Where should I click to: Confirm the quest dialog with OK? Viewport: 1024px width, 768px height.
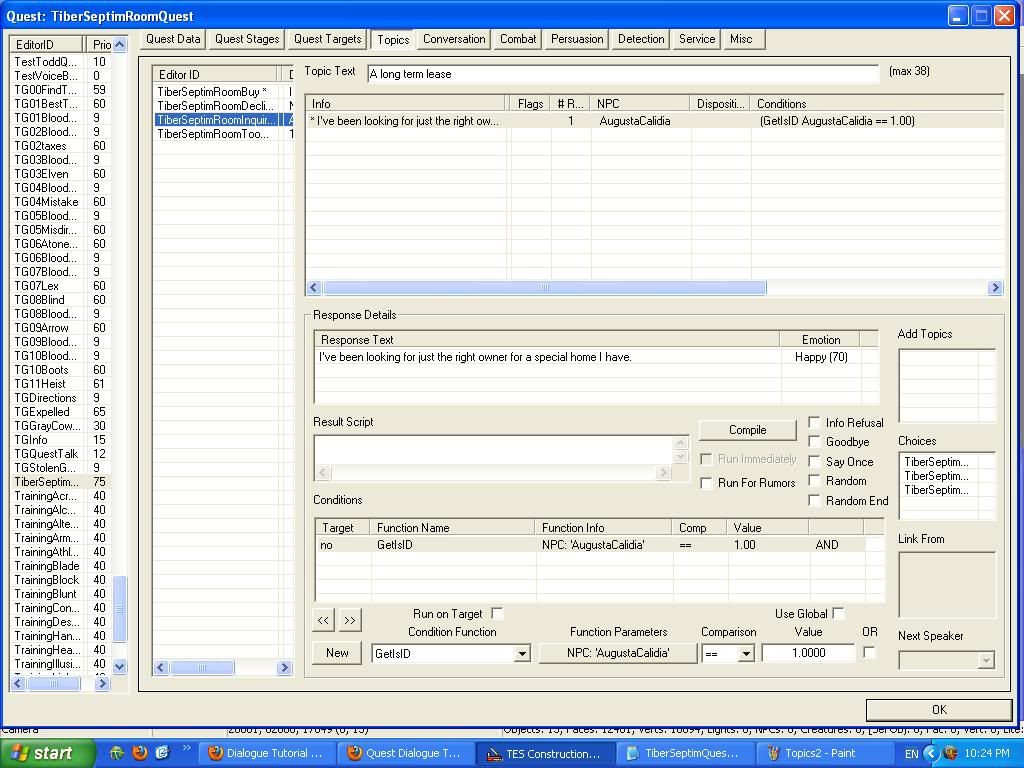939,709
